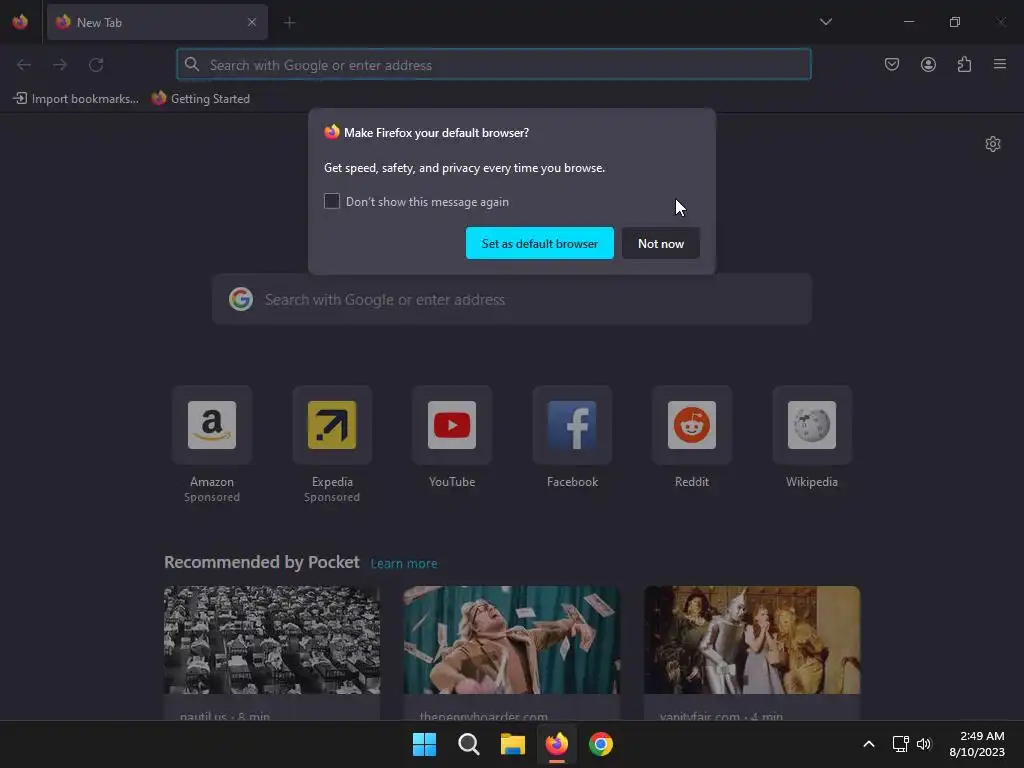This screenshot has width=1024, height=768.
Task: Expand the list all tabs chevron
Action: (x=825, y=22)
